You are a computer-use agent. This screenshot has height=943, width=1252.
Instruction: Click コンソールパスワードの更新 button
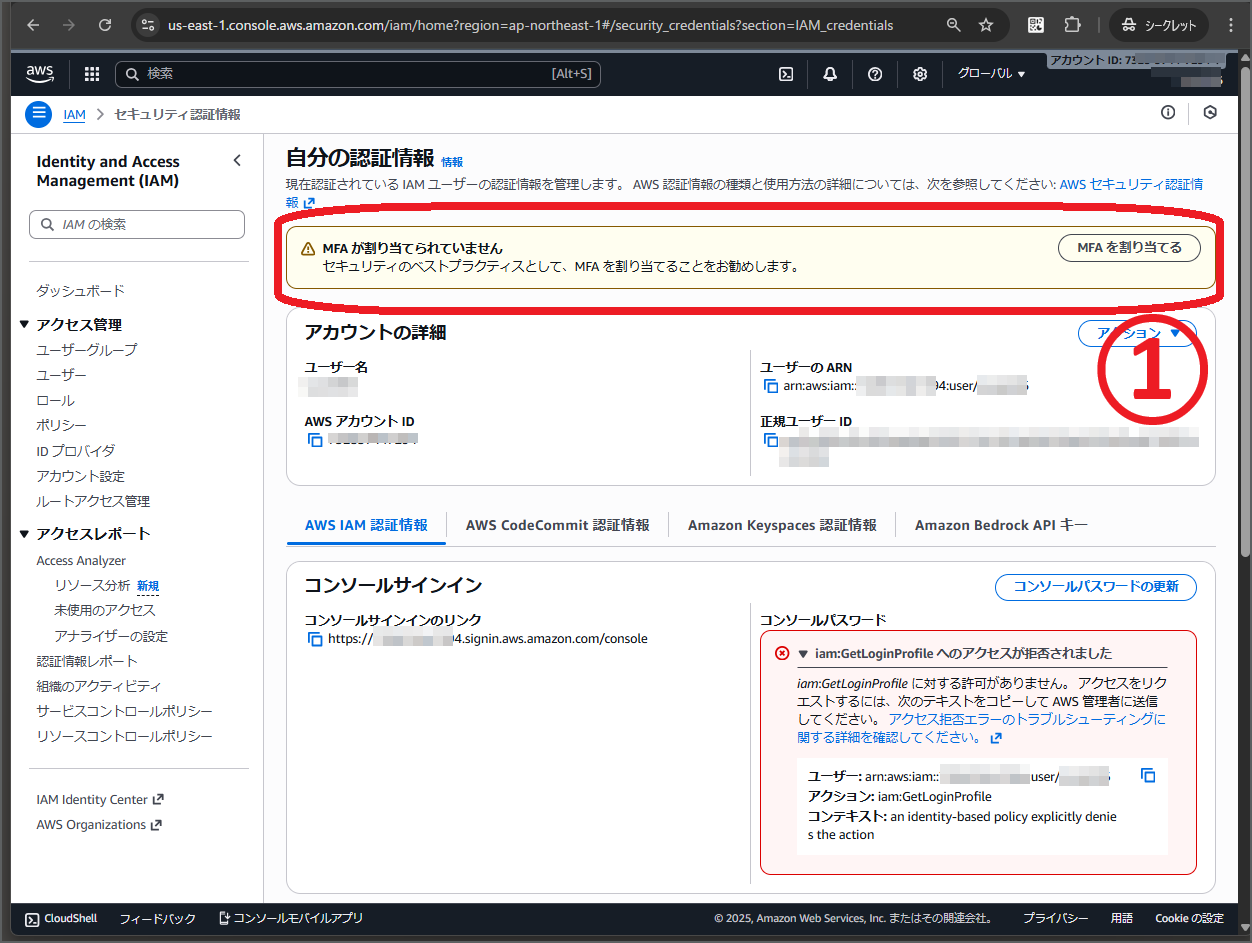(1096, 586)
